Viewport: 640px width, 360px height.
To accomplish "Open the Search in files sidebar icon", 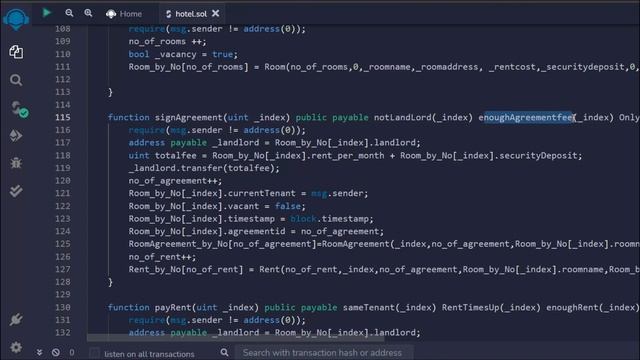I will pos(16,80).
